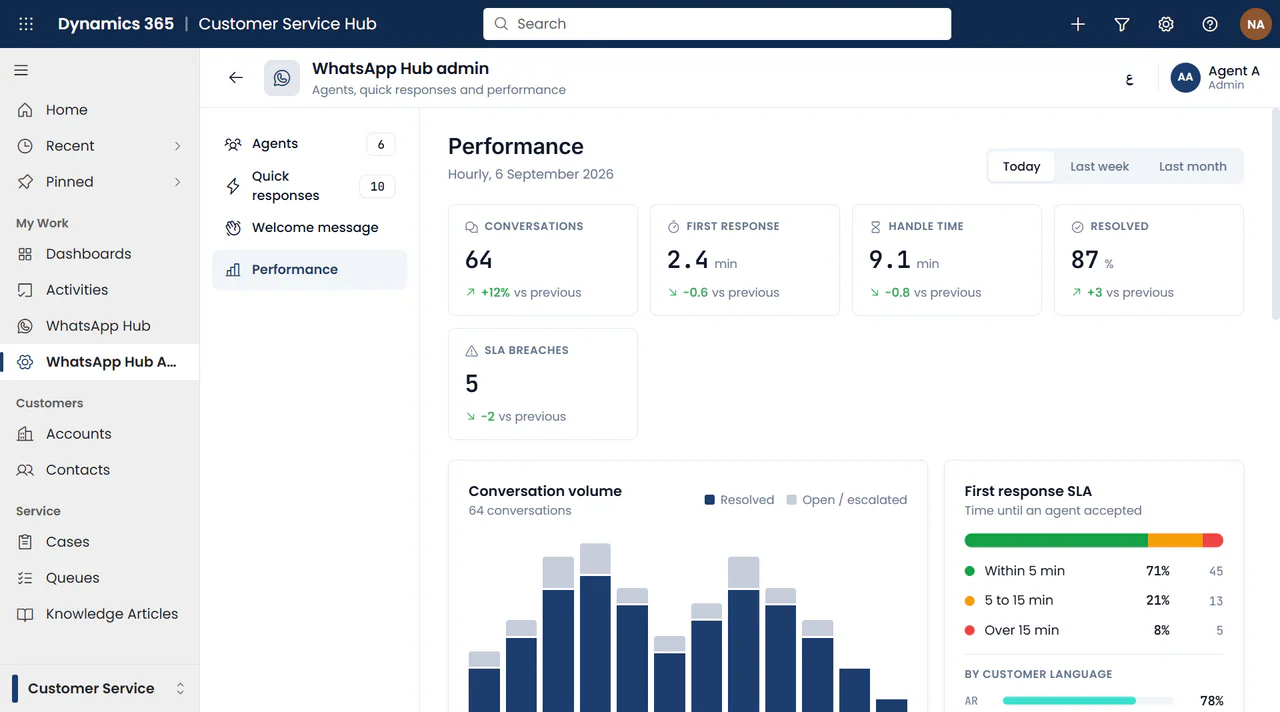Click the Quick responses count badge 10
The image size is (1280, 712).
[x=377, y=187]
